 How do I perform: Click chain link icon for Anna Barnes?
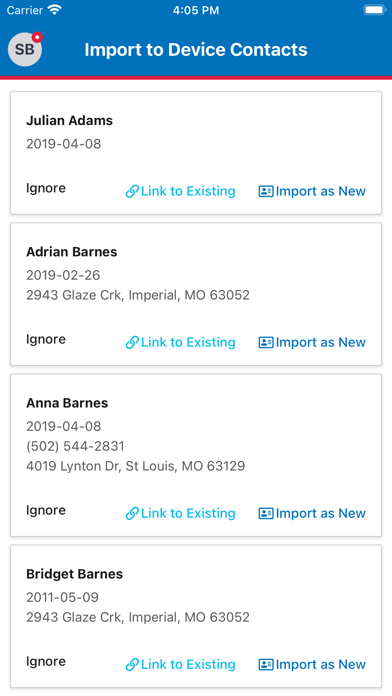[x=132, y=513]
